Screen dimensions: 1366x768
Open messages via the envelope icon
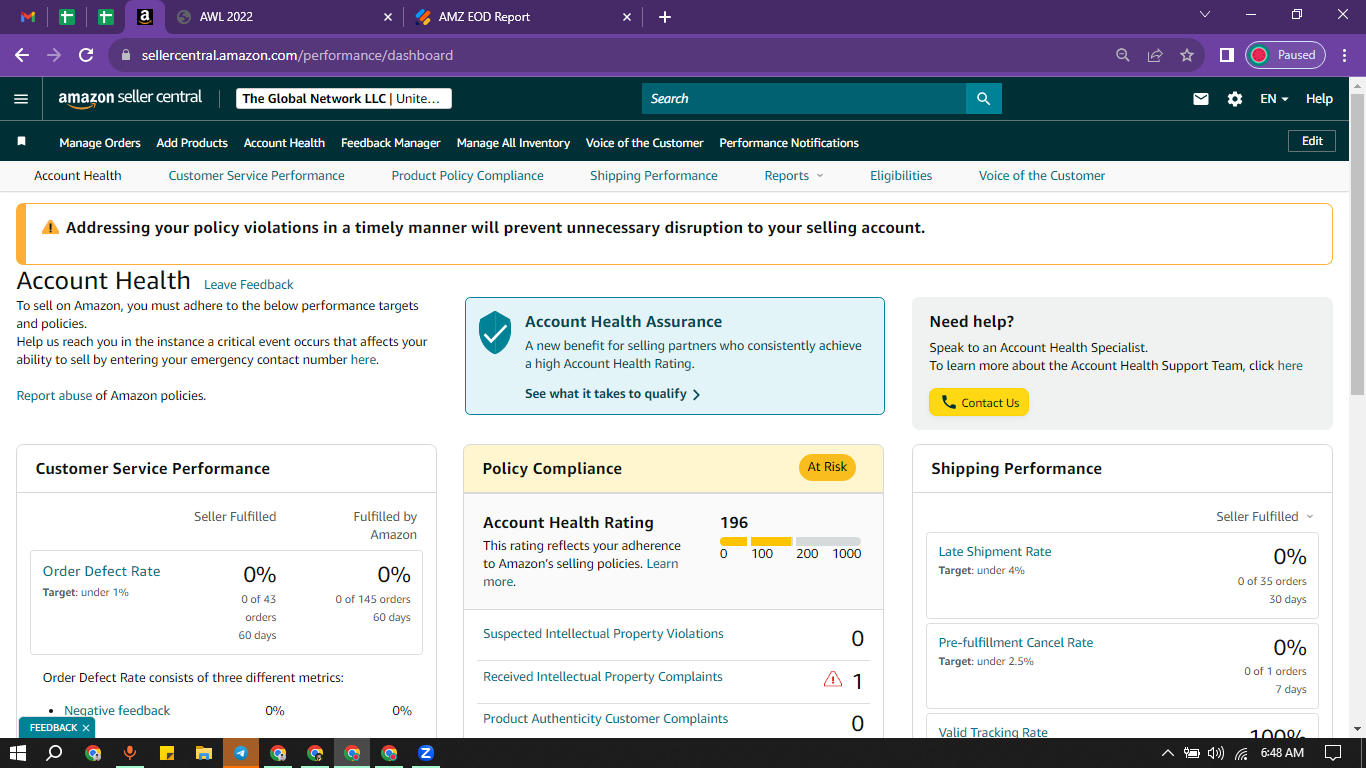(x=1201, y=99)
